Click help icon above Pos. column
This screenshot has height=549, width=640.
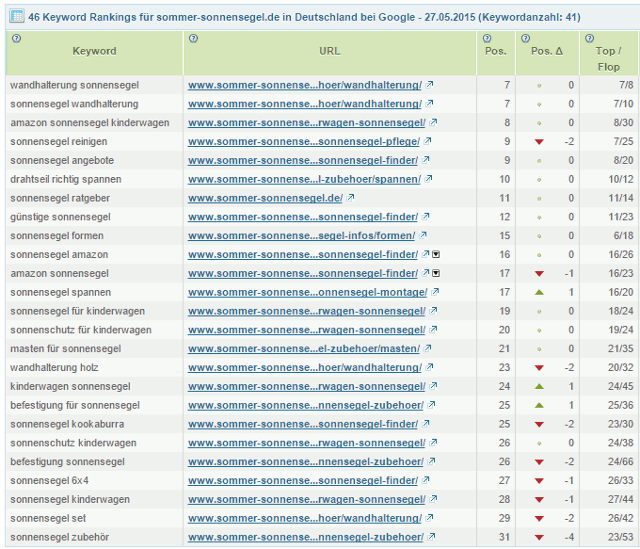point(485,38)
